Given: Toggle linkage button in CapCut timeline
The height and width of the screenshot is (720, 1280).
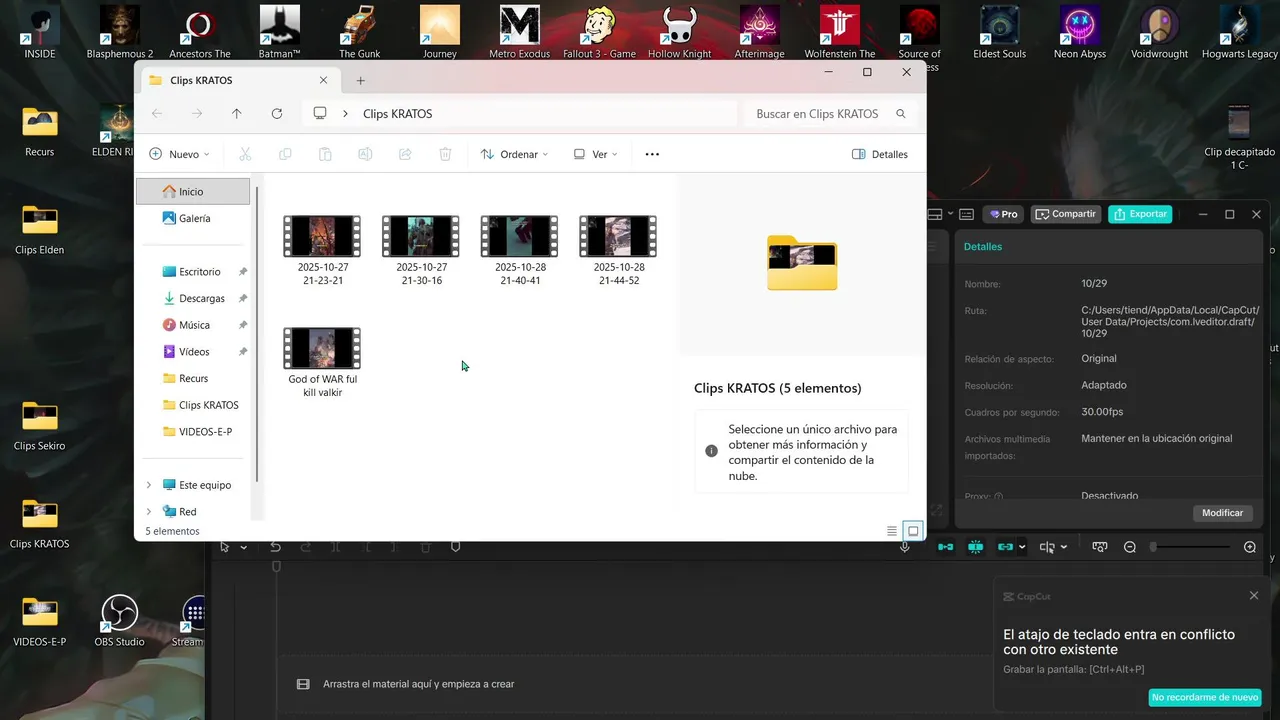Looking at the screenshot, I should pos(1006,547).
